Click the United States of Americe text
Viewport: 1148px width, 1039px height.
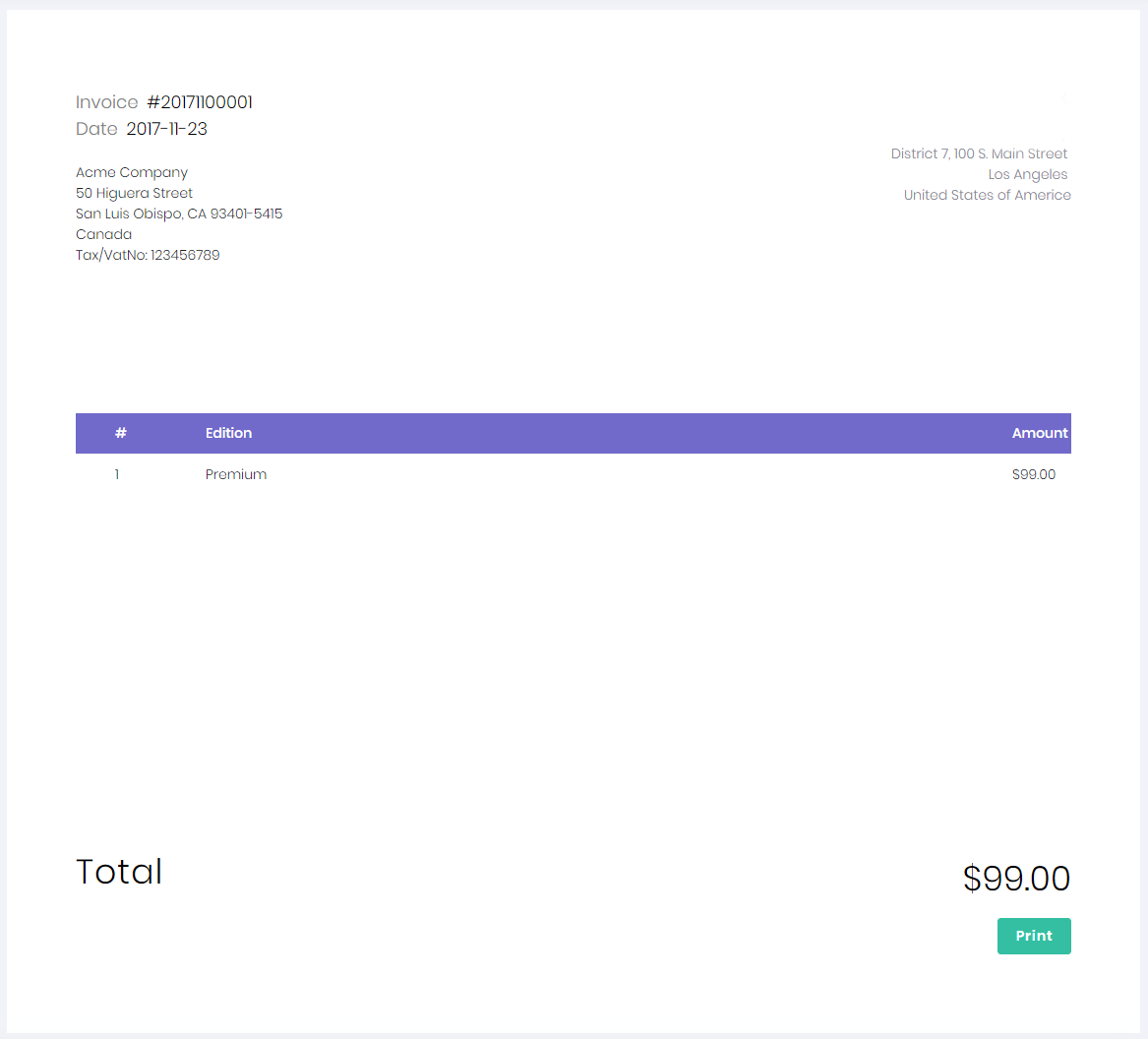(x=987, y=195)
